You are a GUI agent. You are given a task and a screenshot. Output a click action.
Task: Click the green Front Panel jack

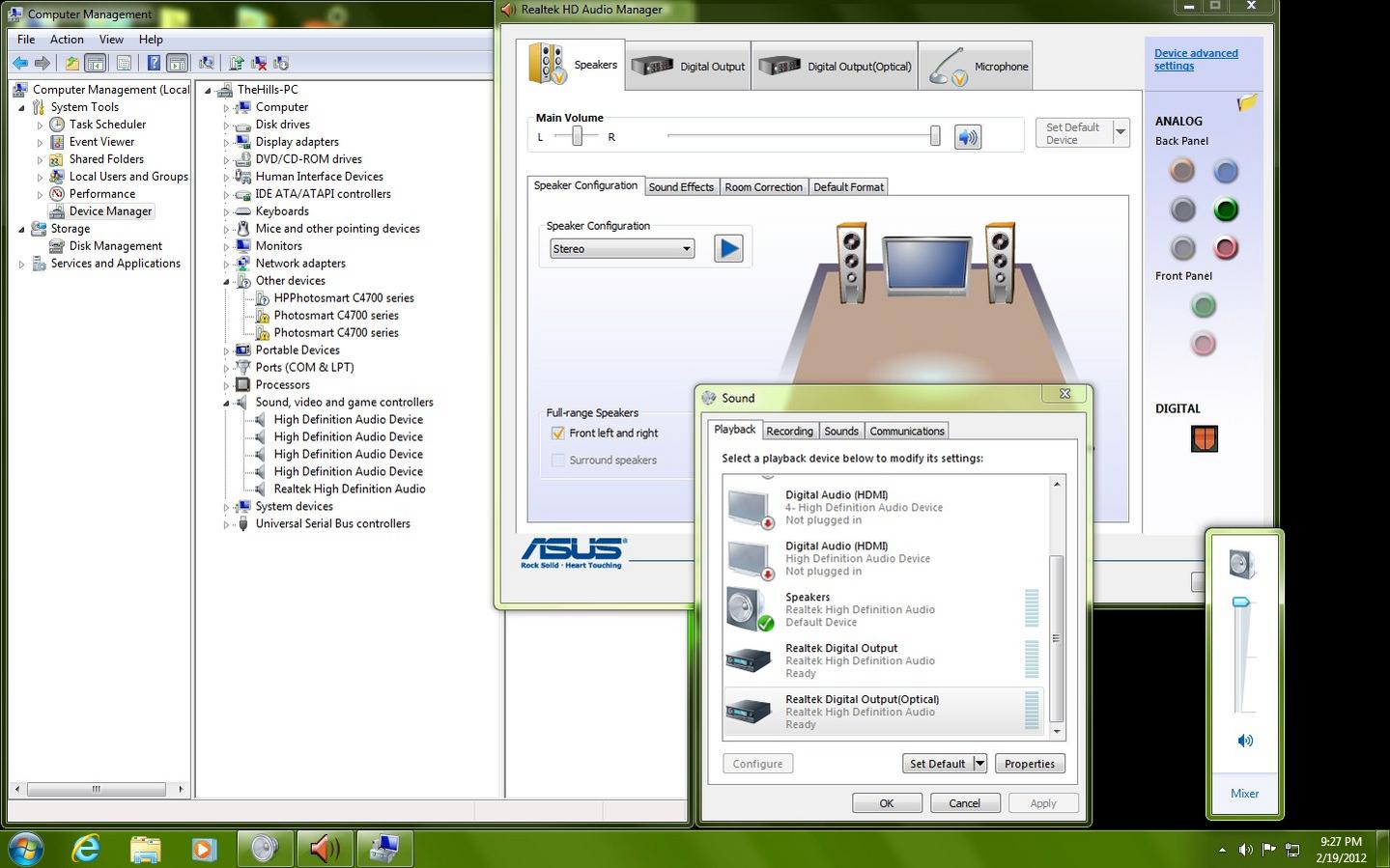click(1203, 306)
